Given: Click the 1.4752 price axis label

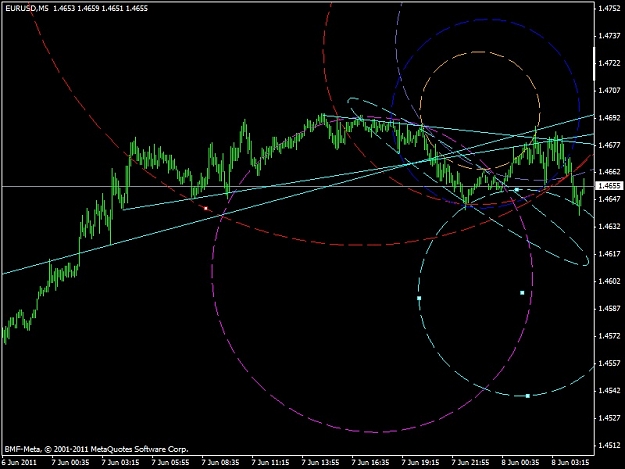Looking at the screenshot, I should click(x=609, y=8).
